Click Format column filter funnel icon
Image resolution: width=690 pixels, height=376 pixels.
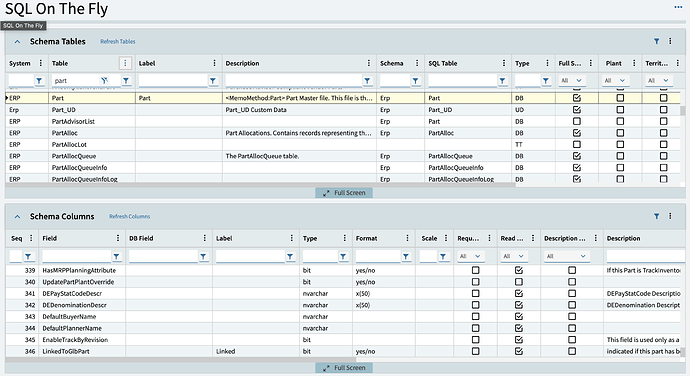pyautogui.click(x=406, y=256)
